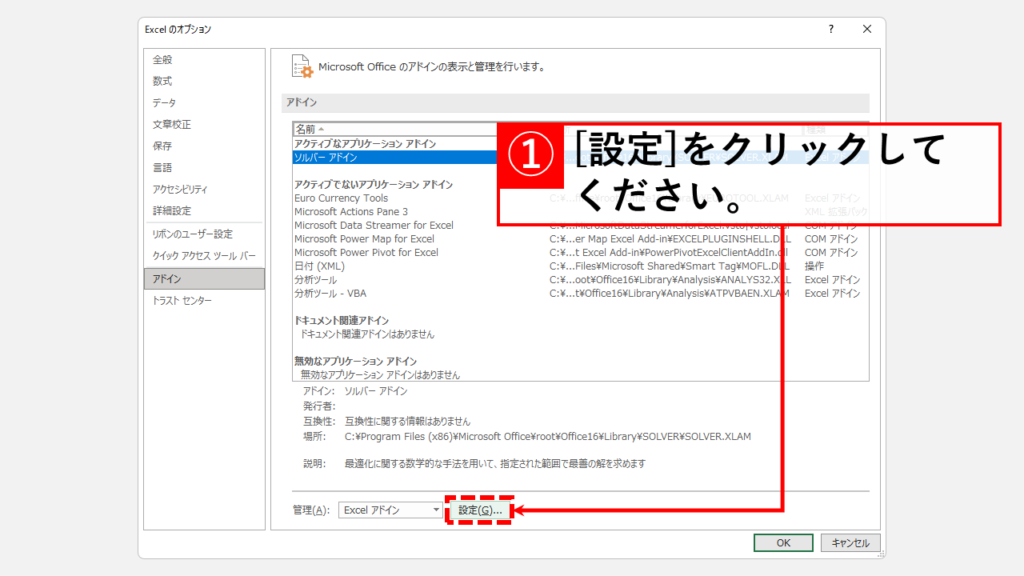Switch to 詳細設定 category
The image size is (1024, 576).
point(172,211)
